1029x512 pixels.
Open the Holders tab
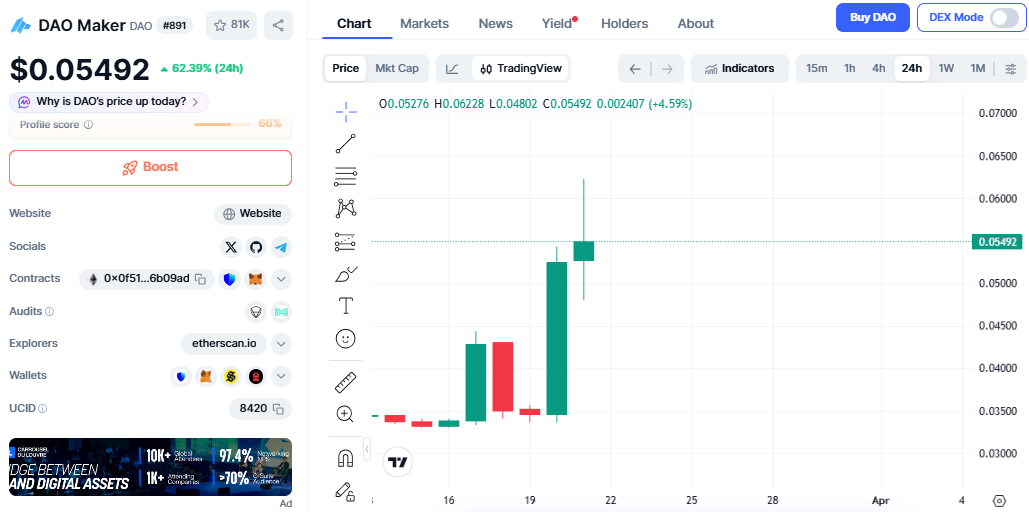[x=624, y=24]
